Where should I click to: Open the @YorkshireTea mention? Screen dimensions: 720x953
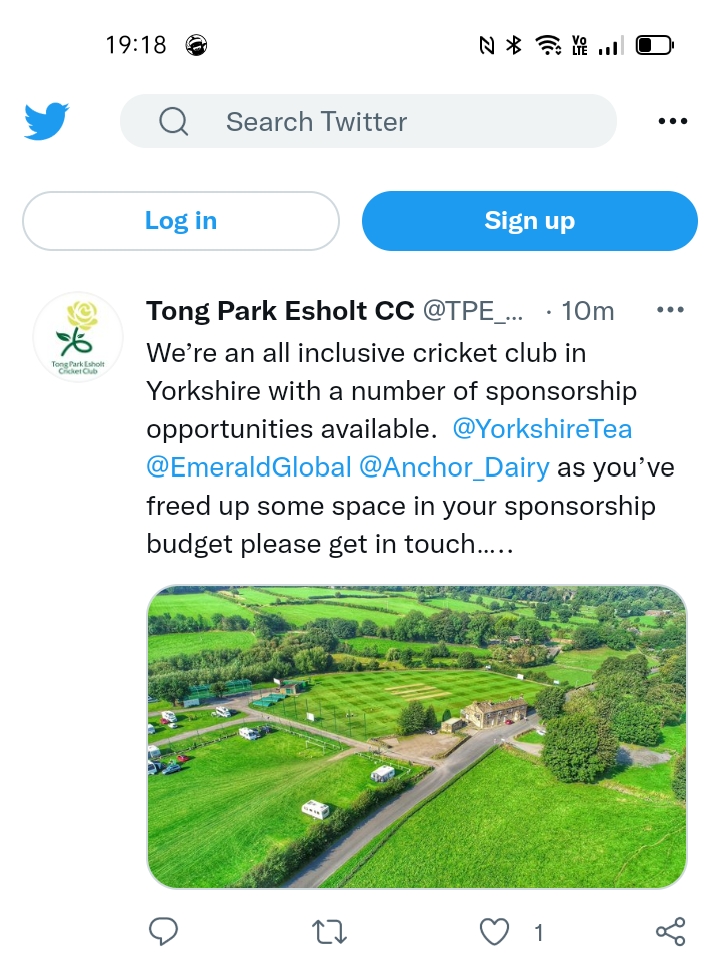point(542,429)
